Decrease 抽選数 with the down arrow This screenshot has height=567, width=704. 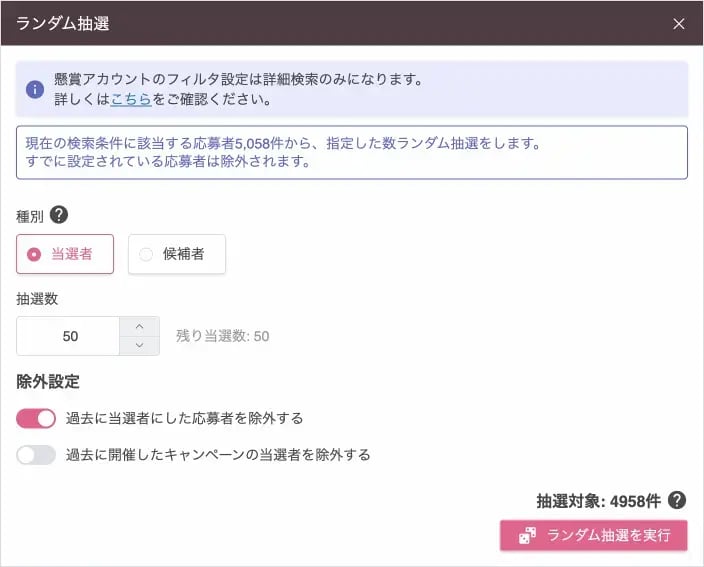139,346
